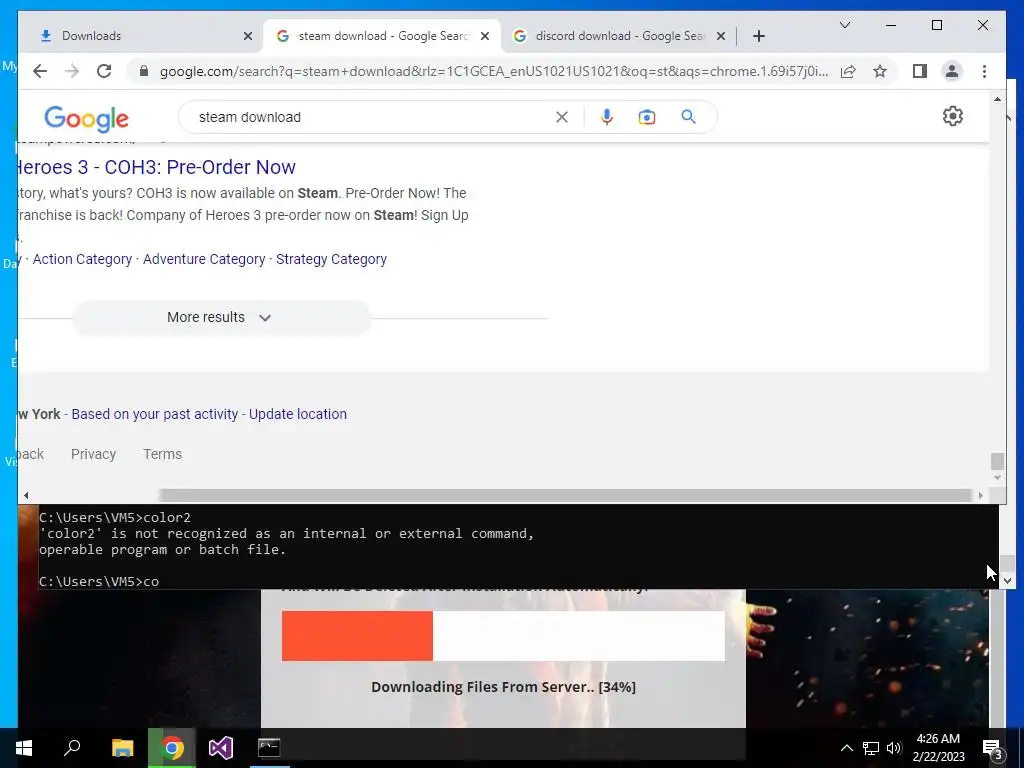Open File Explorer from the taskbar
This screenshot has height=768, width=1024.
(122, 748)
